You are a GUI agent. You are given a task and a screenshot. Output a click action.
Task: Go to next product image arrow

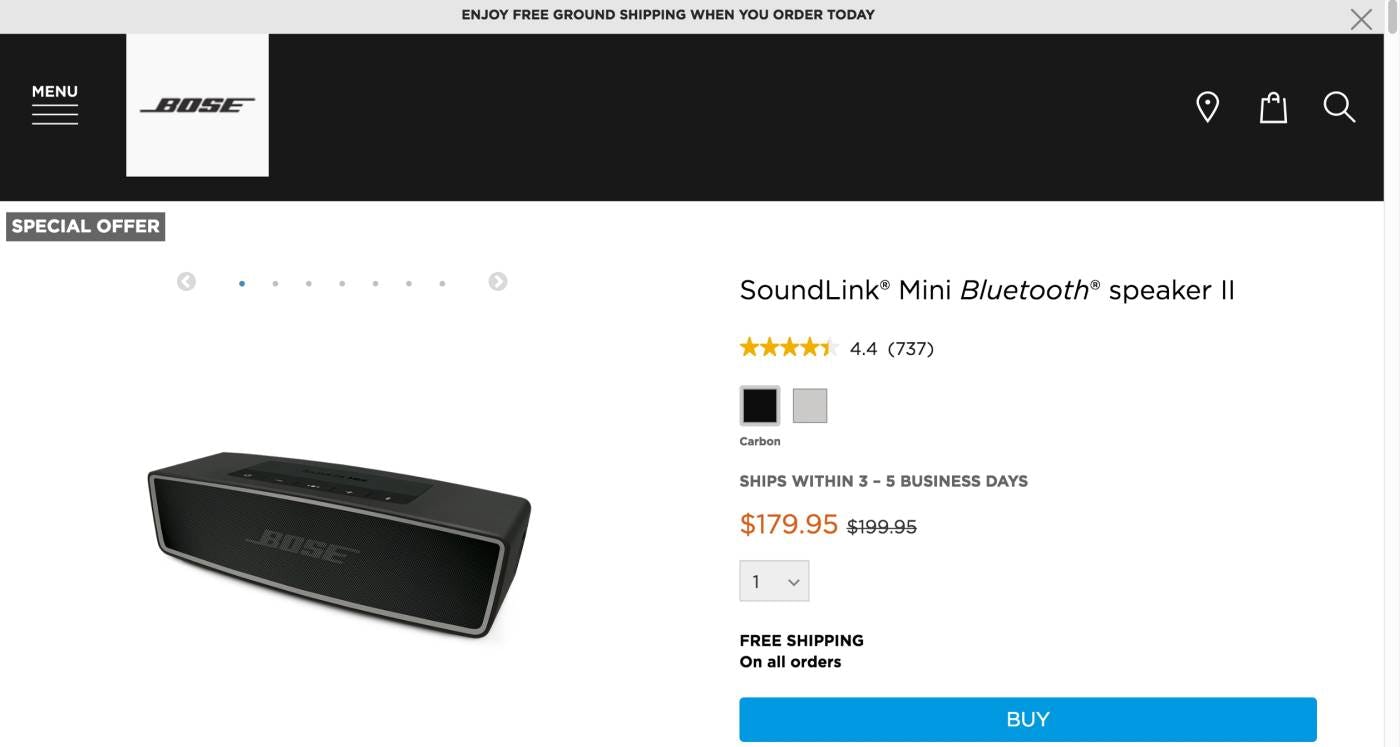[x=497, y=282]
